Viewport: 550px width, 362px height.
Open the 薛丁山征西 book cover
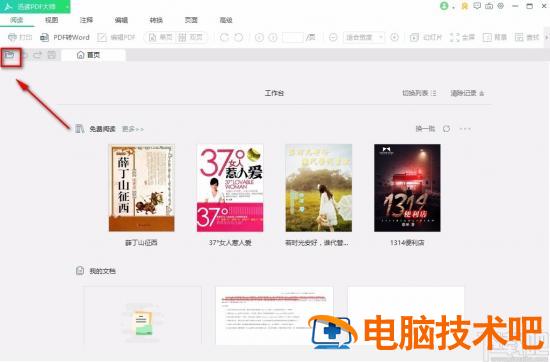141,188
